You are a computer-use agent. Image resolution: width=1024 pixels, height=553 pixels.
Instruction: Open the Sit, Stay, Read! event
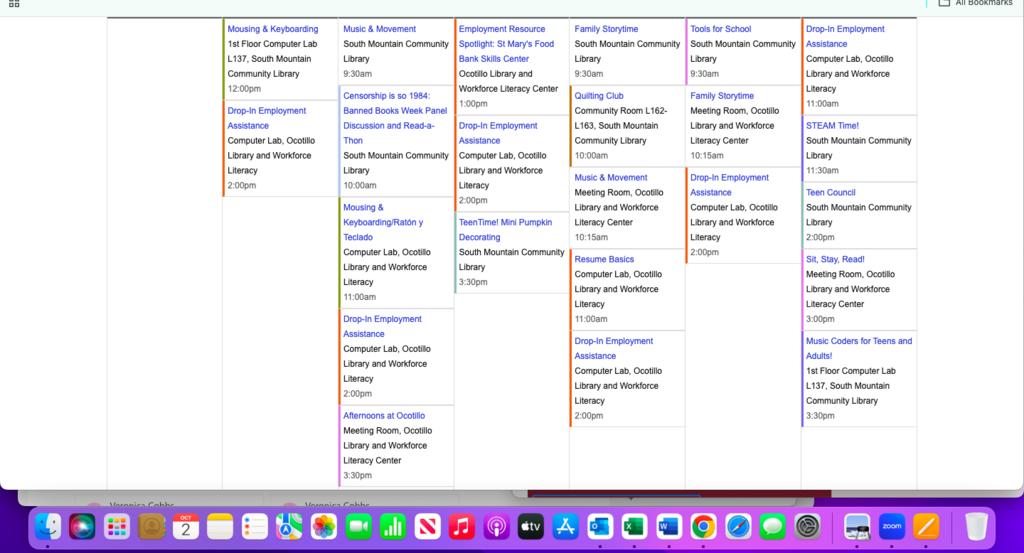click(x=835, y=259)
